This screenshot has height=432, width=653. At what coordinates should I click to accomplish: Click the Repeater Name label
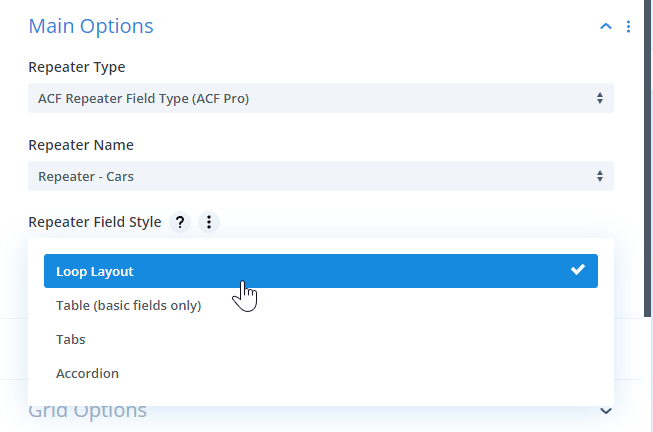[81, 145]
